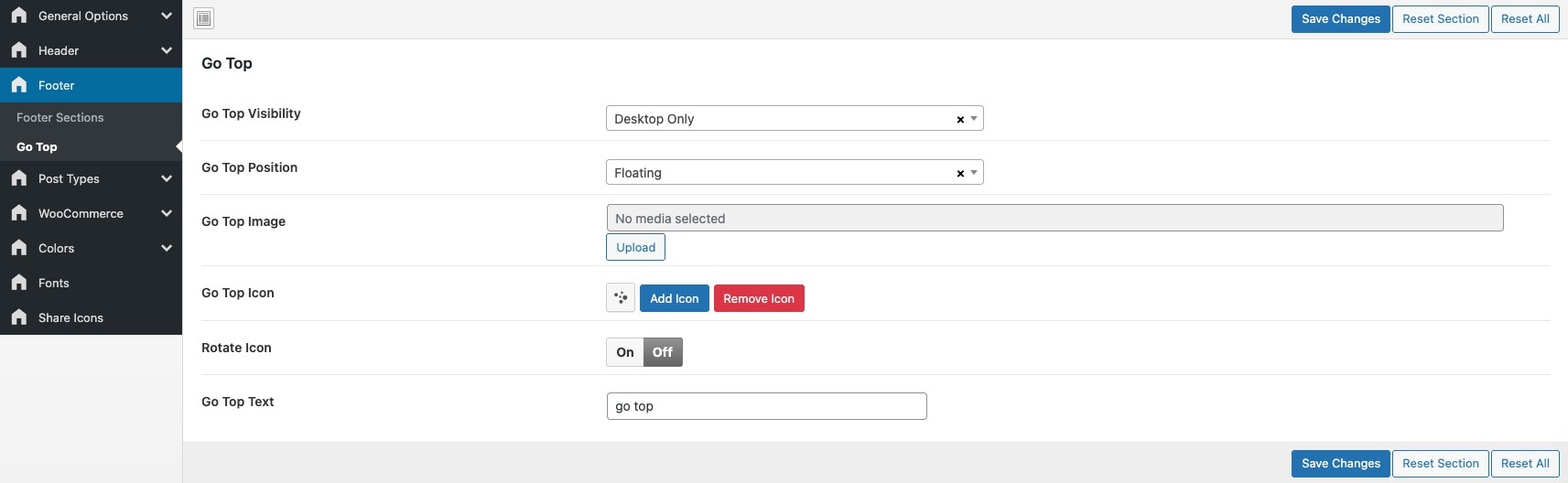Expand the Colors section chevron
Image resolution: width=1568 pixels, height=483 pixels.
(x=167, y=248)
